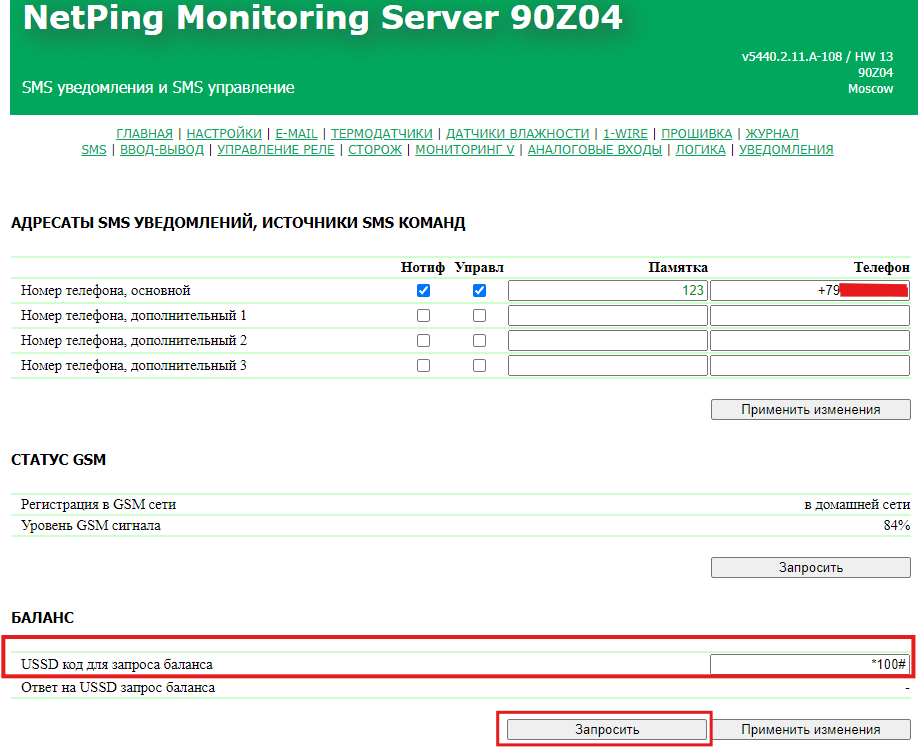
Task: Open the АНАЛОГОВЫЕ ВХОДЫ link
Action: [x=594, y=150]
